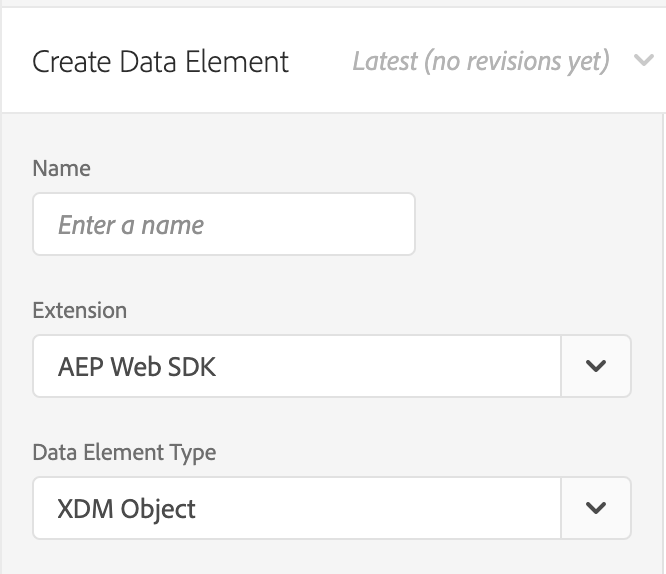Click empty space right of the Name field

coord(530,224)
